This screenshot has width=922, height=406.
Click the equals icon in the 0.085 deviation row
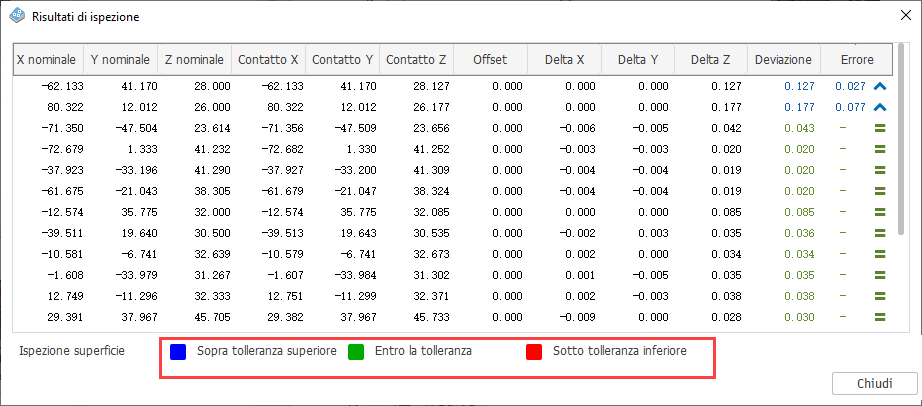coord(880,212)
